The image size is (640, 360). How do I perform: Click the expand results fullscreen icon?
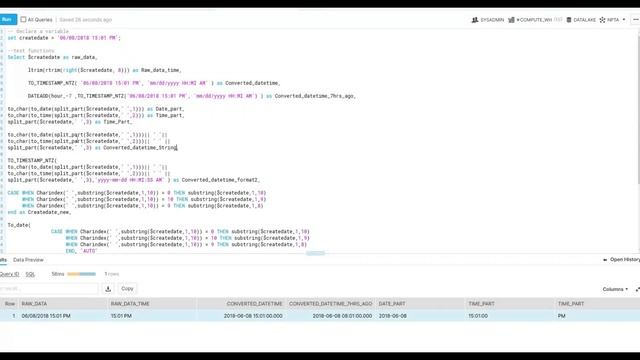click(638, 289)
